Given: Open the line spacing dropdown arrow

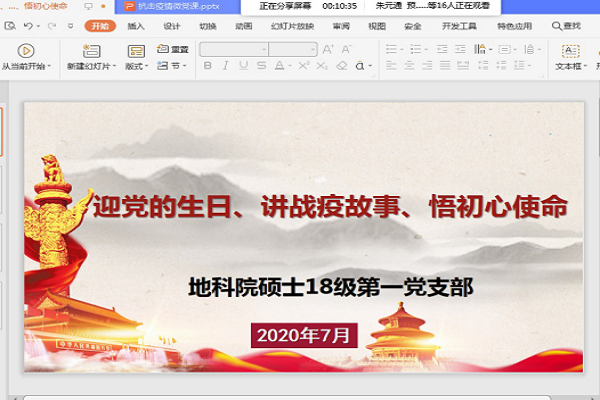Looking at the screenshot, I should 530,66.
